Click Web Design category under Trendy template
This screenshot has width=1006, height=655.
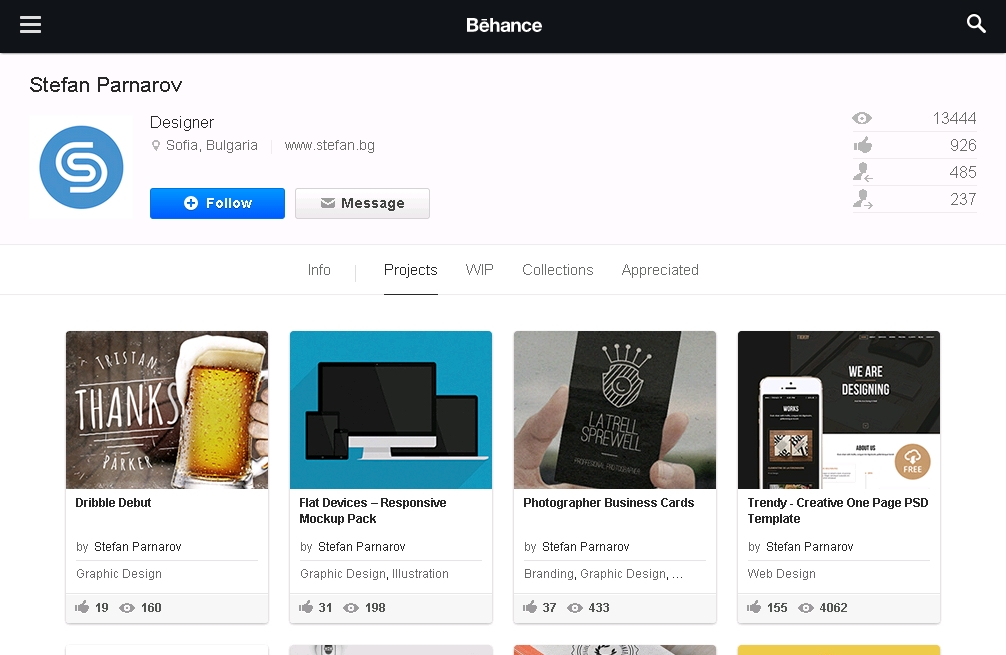782,574
